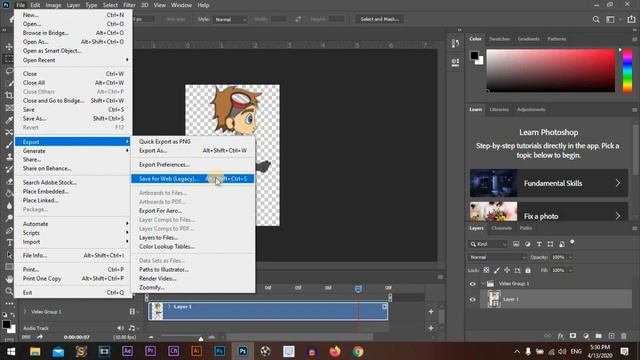Viewport: 640px width, 360px height.
Task: Click the Lock all padlock icon
Action: (528, 270)
